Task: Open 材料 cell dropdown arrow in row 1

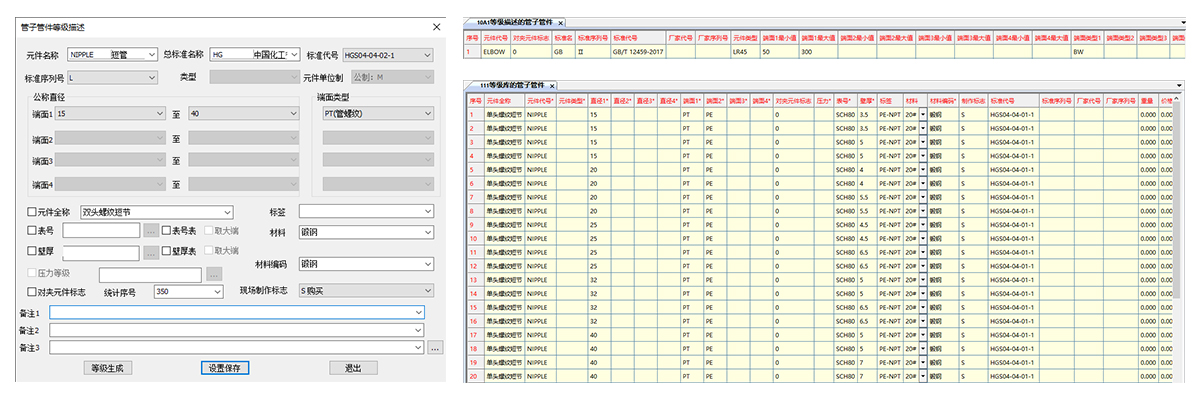Action: tap(923, 115)
